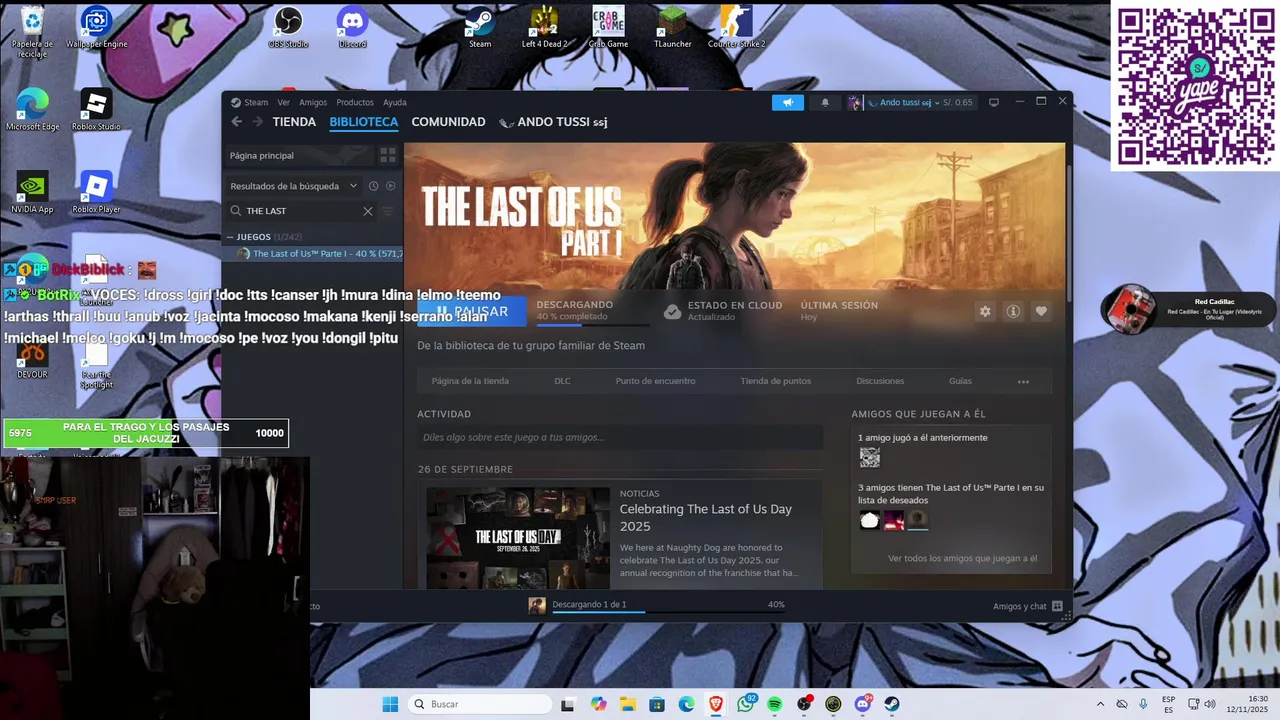Open Crab Game desktop shortcut
This screenshot has width=1280, height=720.
[x=608, y=27]
